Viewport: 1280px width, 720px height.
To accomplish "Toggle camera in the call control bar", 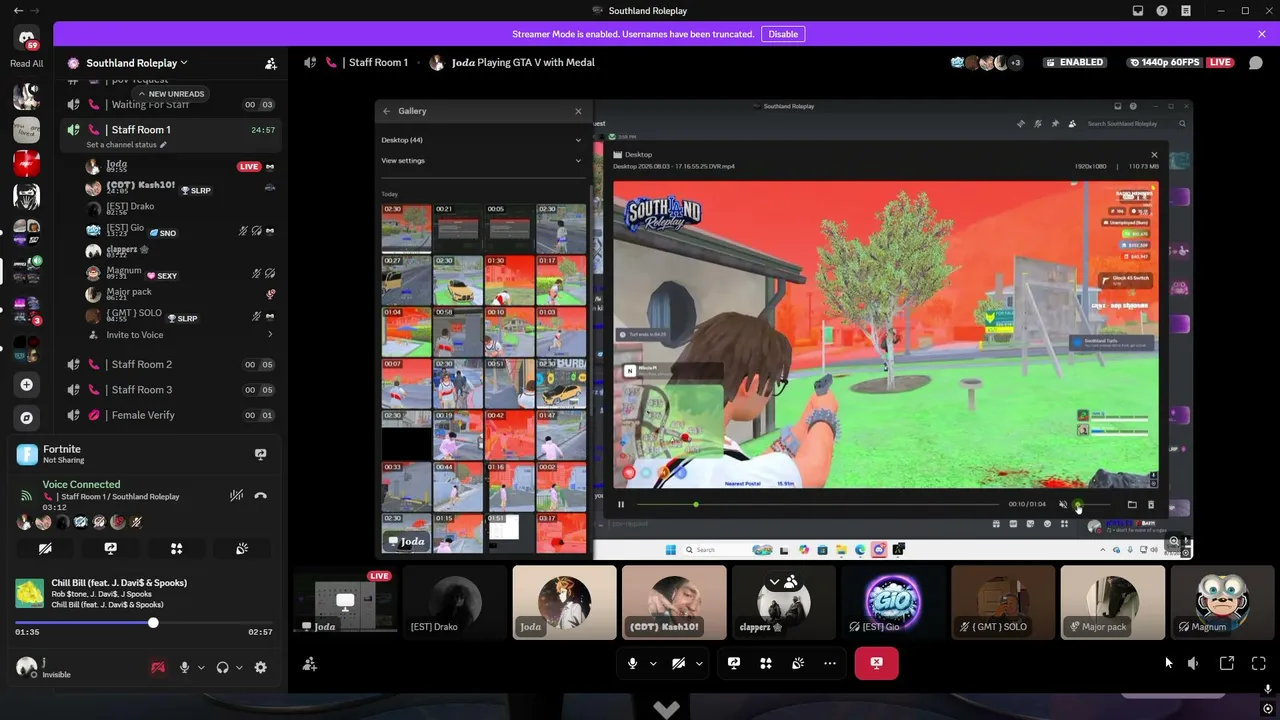I will (678, 663).
